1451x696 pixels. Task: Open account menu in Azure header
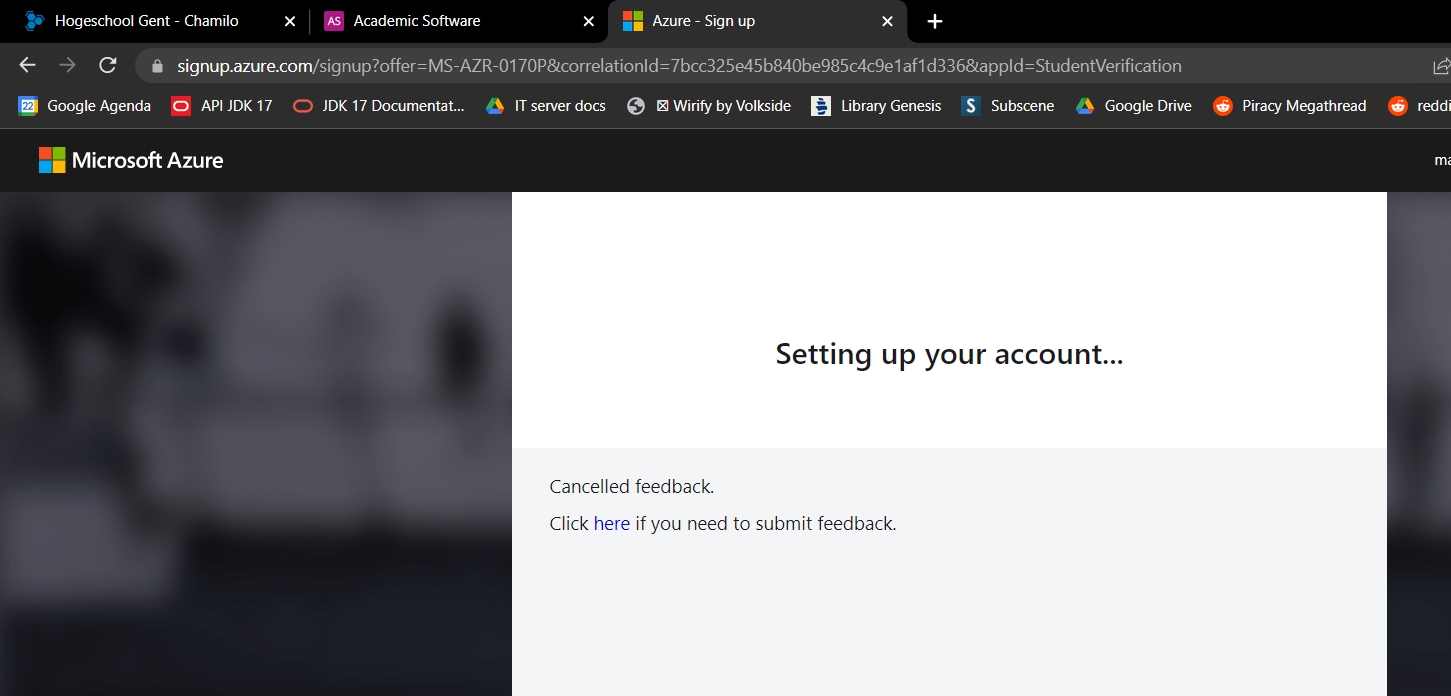pyautogui.click(x=1442, y=160)
